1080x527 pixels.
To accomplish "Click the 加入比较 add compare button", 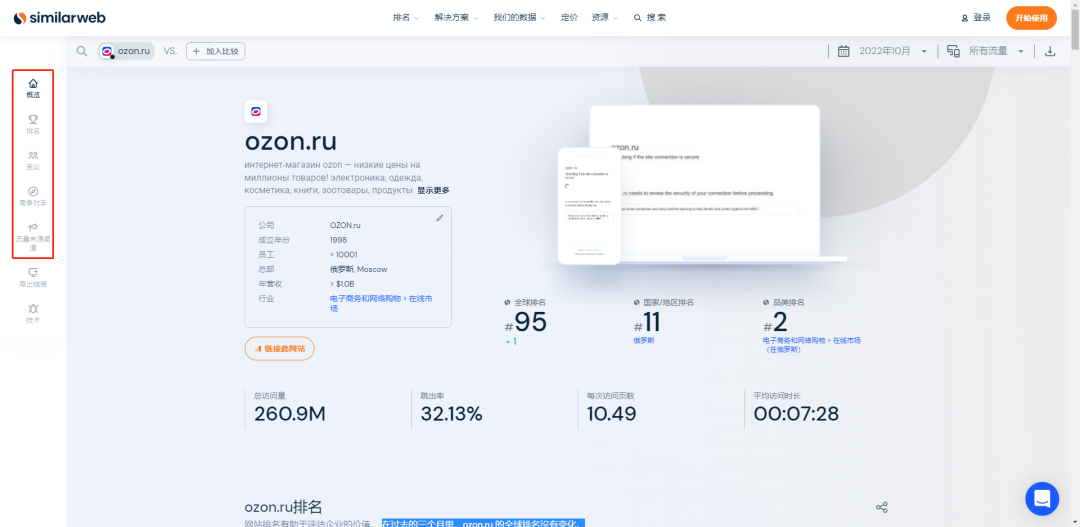I will 216,51.
